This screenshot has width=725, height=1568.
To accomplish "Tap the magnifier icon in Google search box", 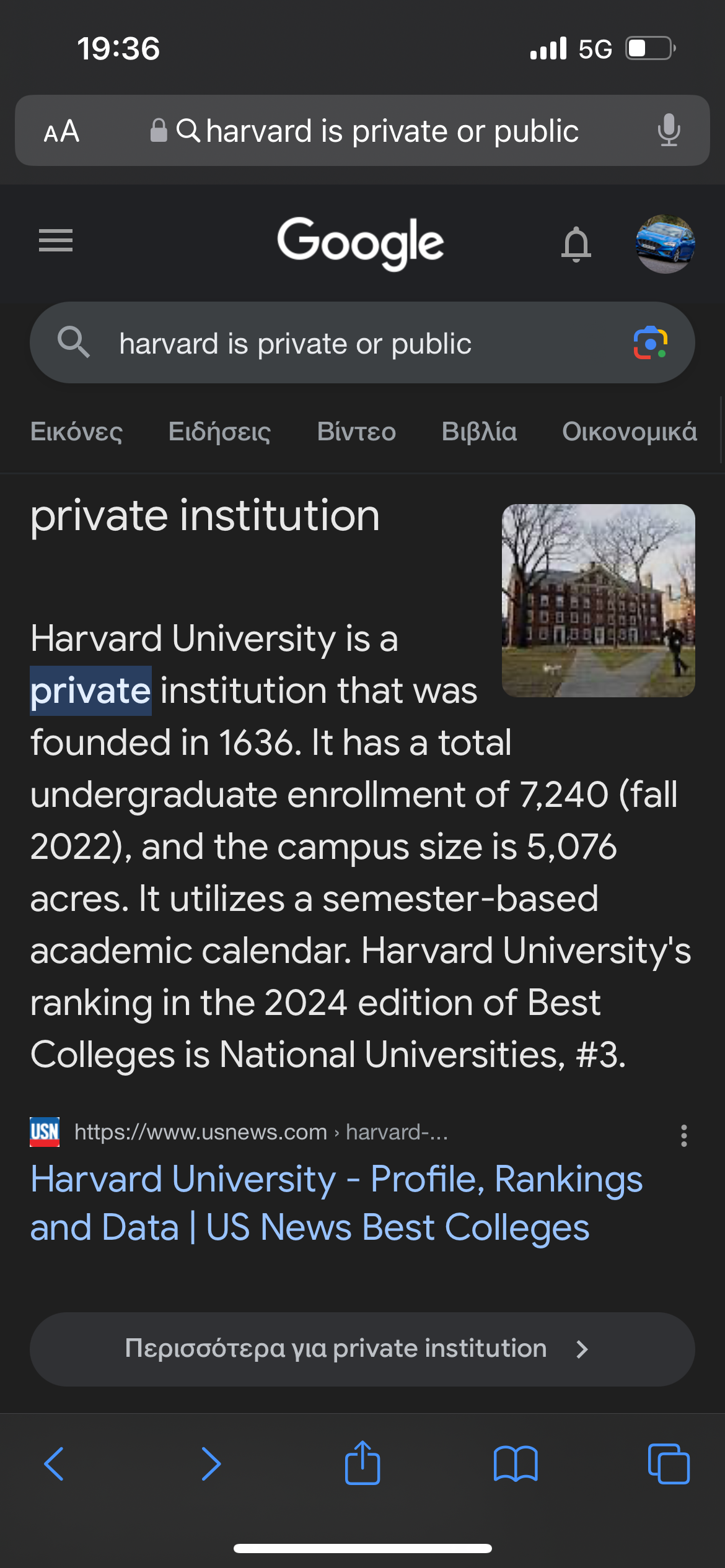I will coord(73,342).
